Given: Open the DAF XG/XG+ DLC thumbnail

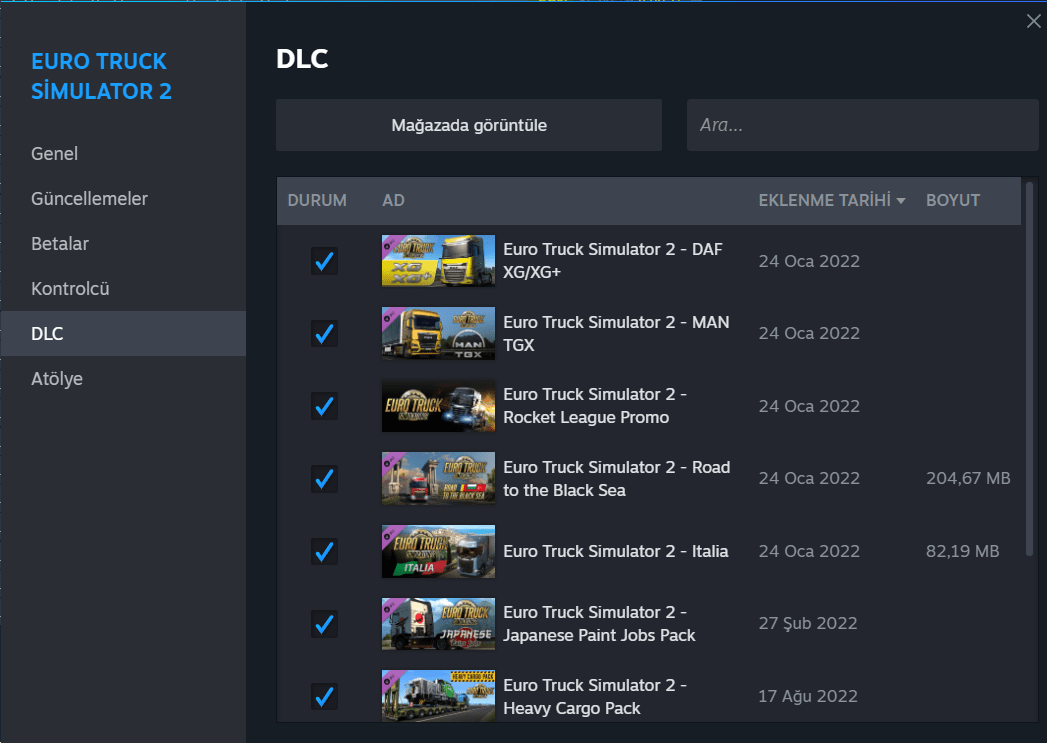Looking at the screenshot, I should [438, 261].
